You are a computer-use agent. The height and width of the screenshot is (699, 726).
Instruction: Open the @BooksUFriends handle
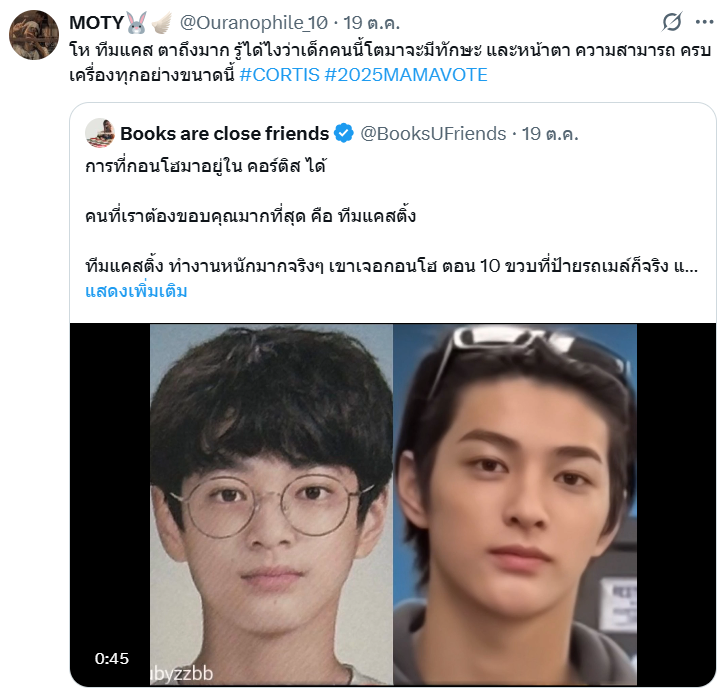point(433,133)
